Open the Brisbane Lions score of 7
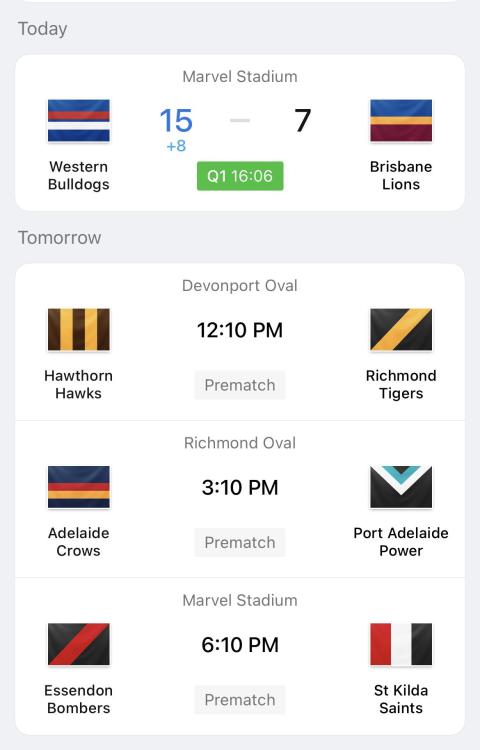Screen dimensions: 480x750 point(302,120)
